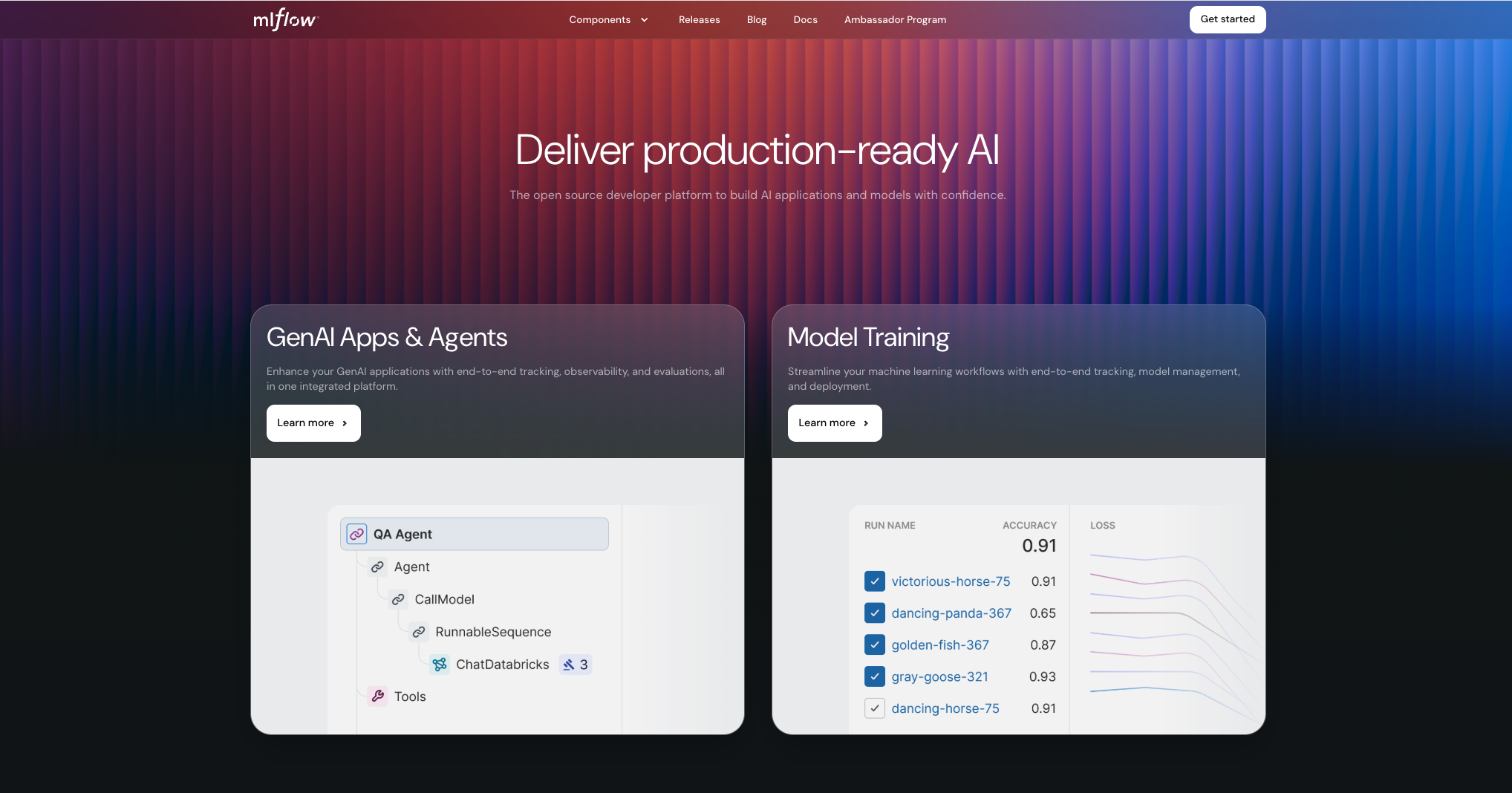Select the teal model icon for ChatDatabricks
Image resolution: width=1512 pixels, height=793 pixels.
440,665
